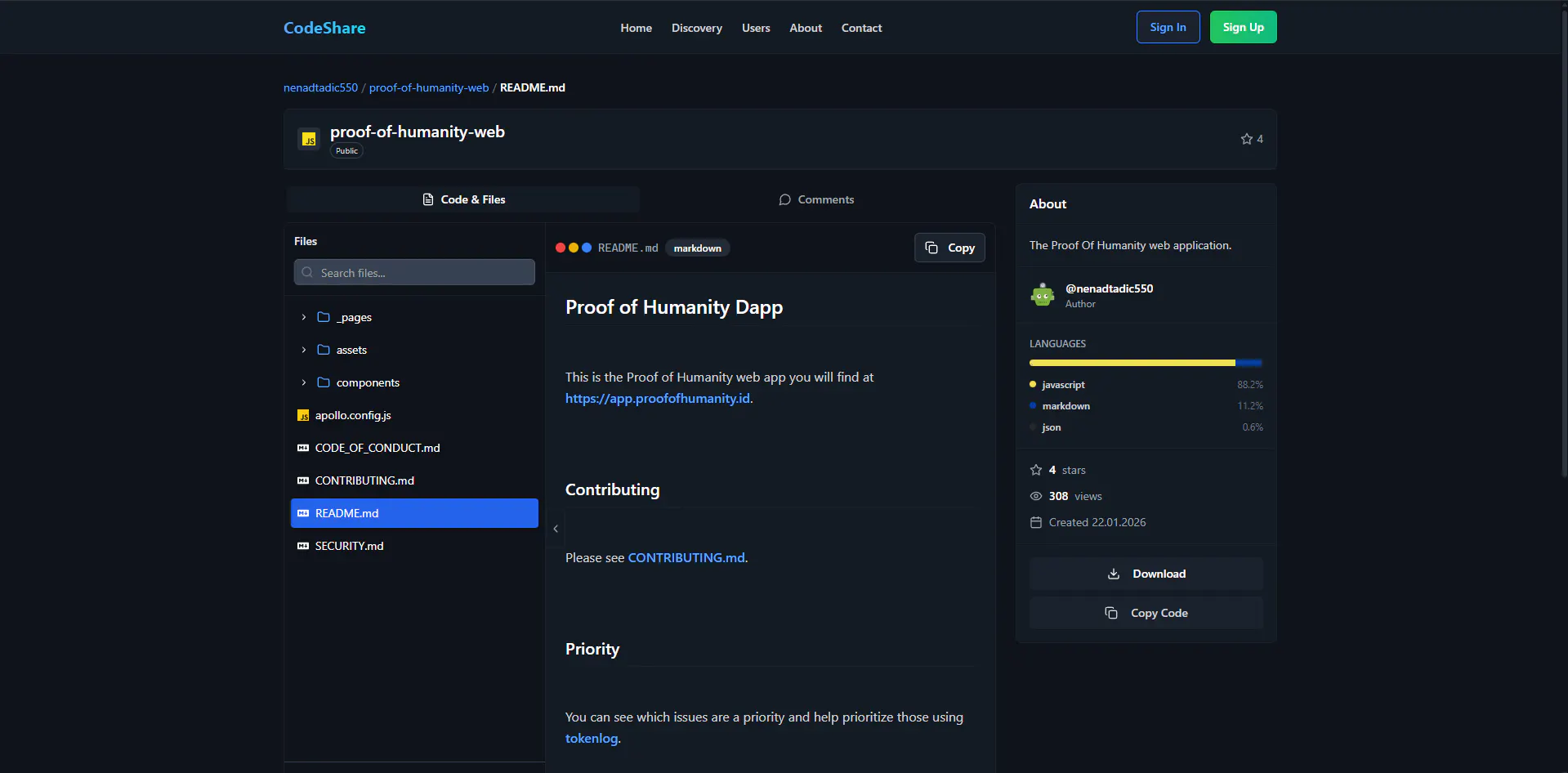Click the document icon on the Code & Files tab
This screenshot has width=1568, height=773.
[428, 199]
